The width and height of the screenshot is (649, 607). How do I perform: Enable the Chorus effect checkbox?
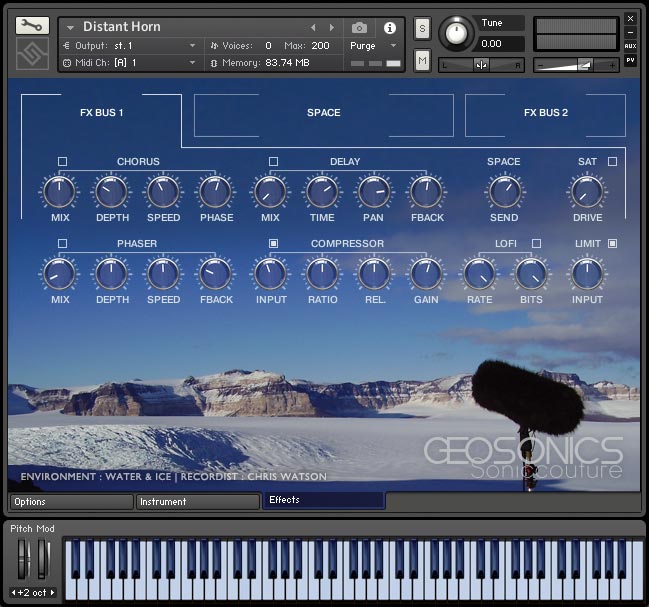(x=62, y=161)
